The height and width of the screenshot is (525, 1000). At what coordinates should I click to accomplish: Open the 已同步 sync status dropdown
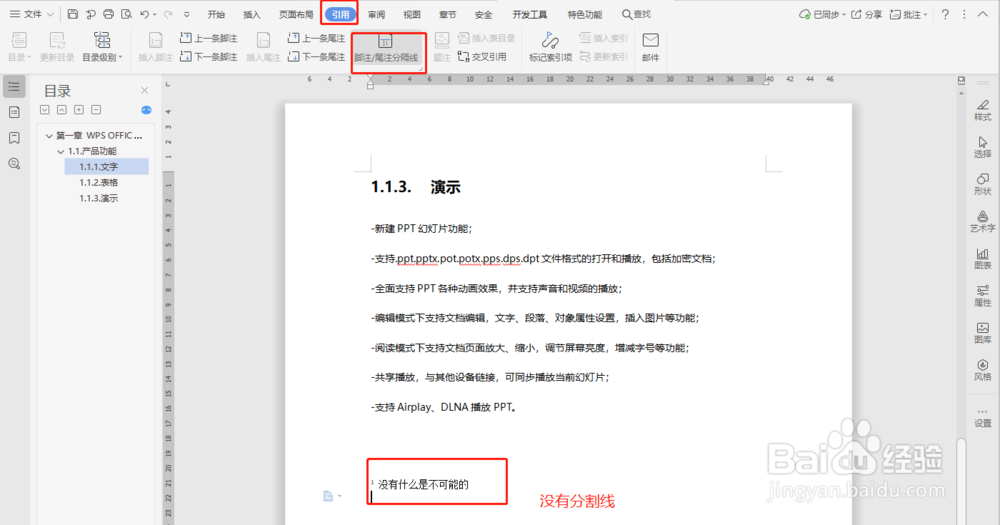click(822, 14)
